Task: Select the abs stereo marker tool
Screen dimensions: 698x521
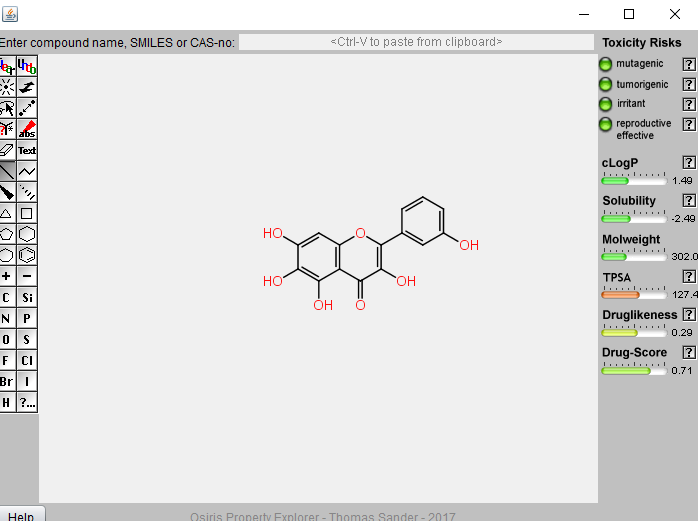Action: [27, 129]
